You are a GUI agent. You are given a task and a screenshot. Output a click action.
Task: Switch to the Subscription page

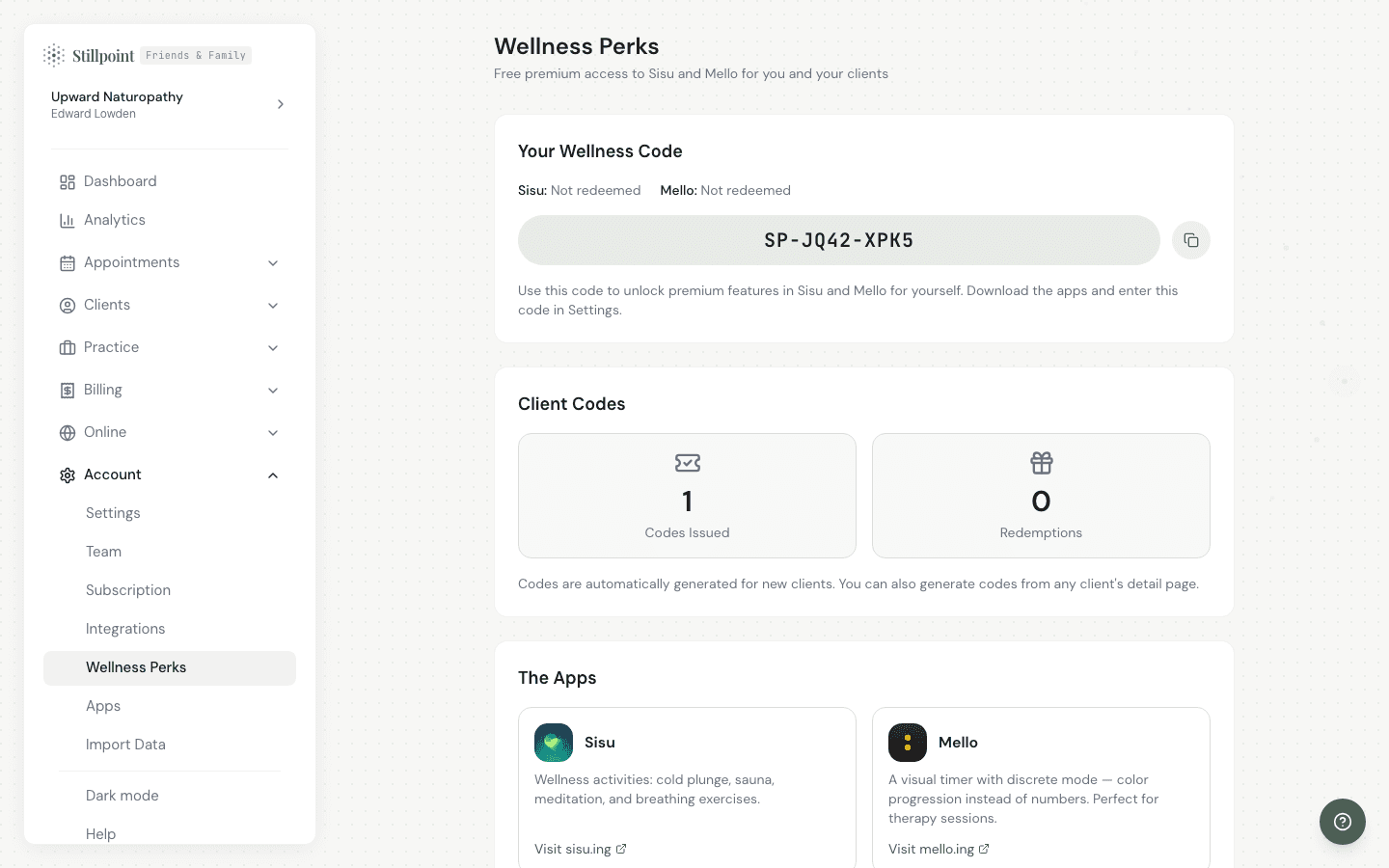(128, 590)
